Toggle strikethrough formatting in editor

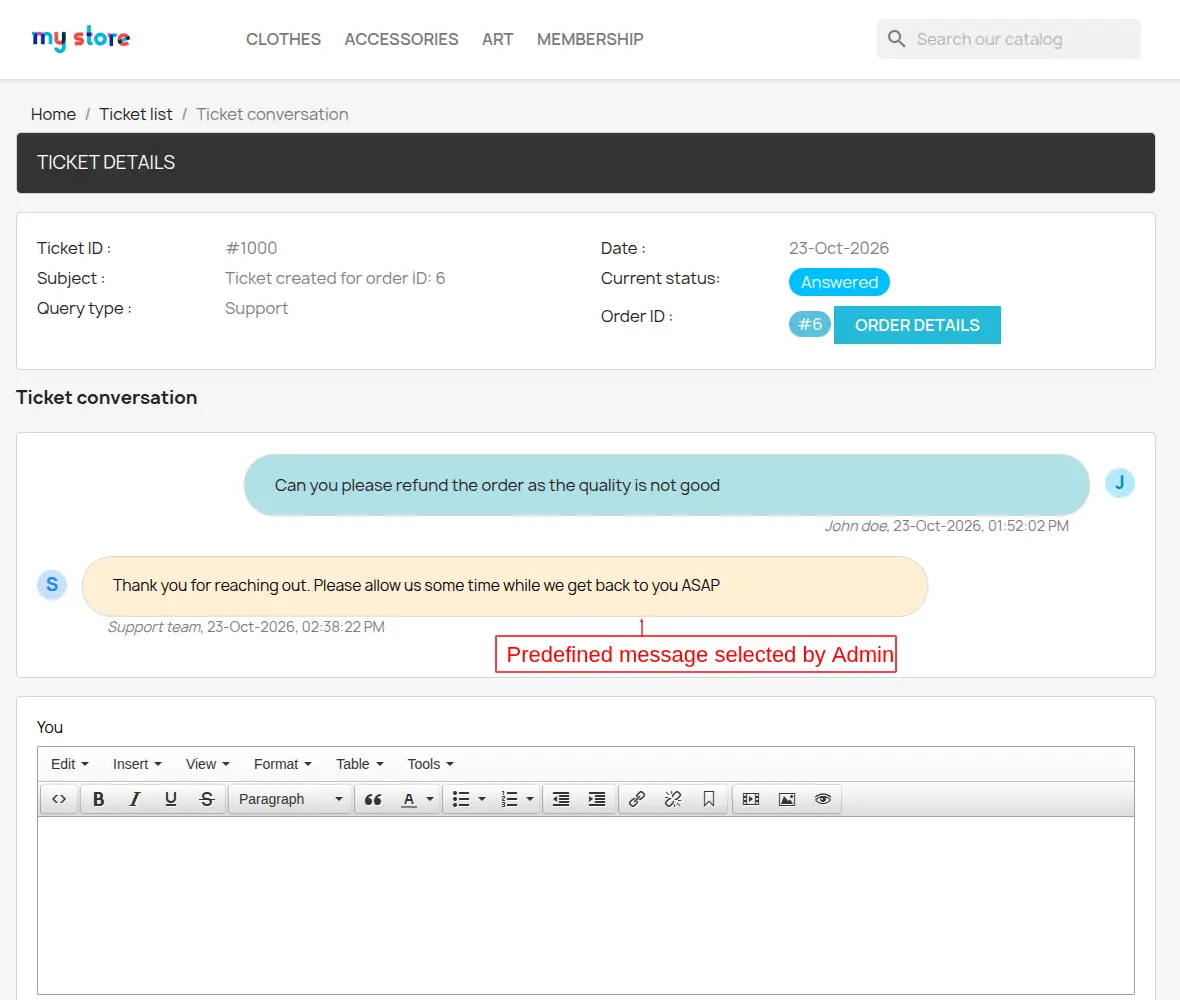207,799
